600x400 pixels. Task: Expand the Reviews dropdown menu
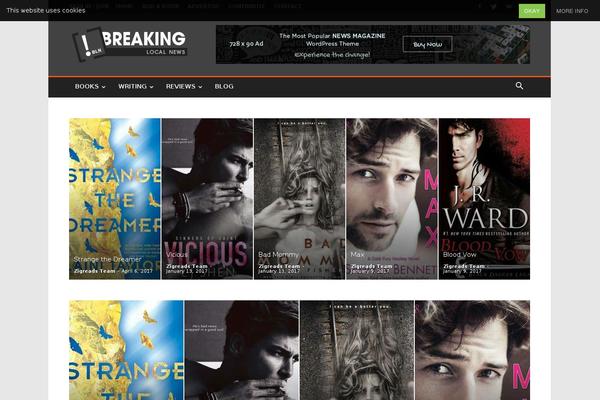point(183,87)
